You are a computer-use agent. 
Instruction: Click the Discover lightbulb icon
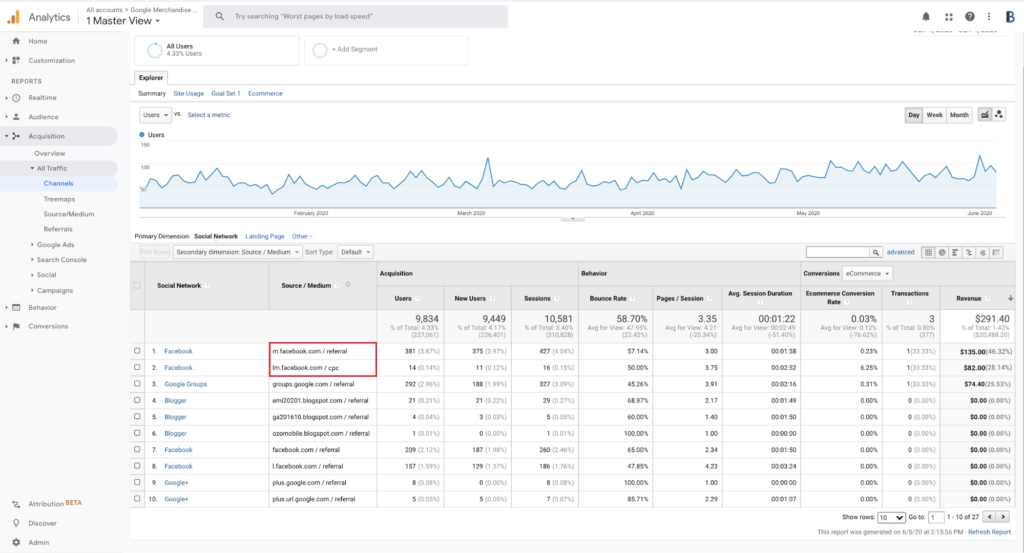click(16, 523)
